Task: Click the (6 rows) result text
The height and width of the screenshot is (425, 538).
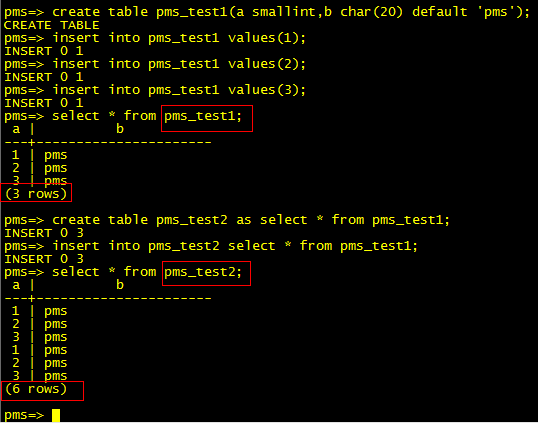Action: (x=36, y=389)
